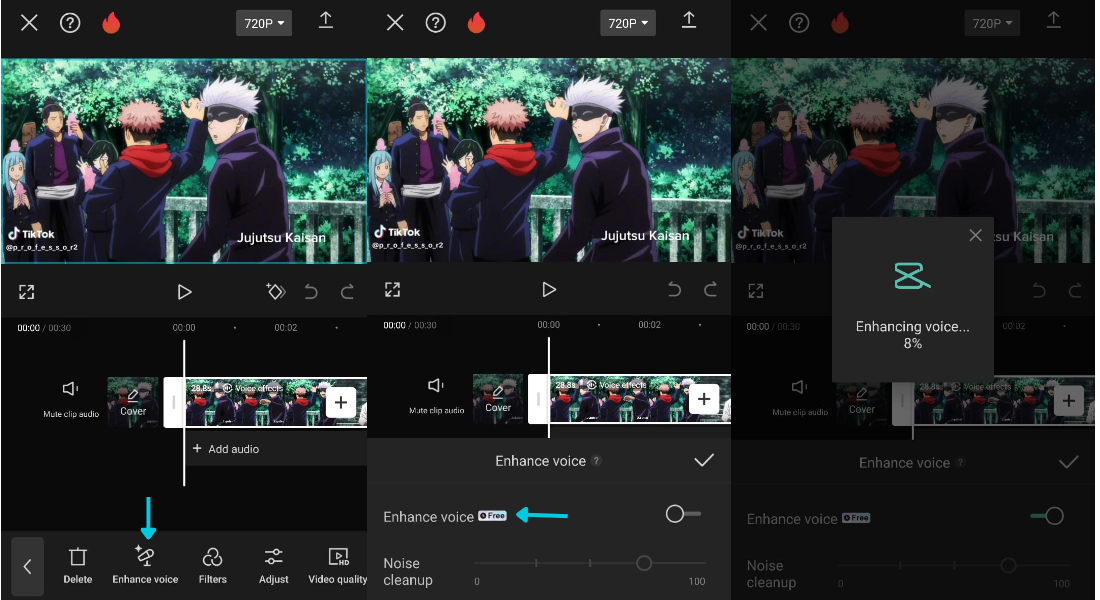
Task: Open help in the middle screen
Action: pyautogui.click(x=436, y=23)
